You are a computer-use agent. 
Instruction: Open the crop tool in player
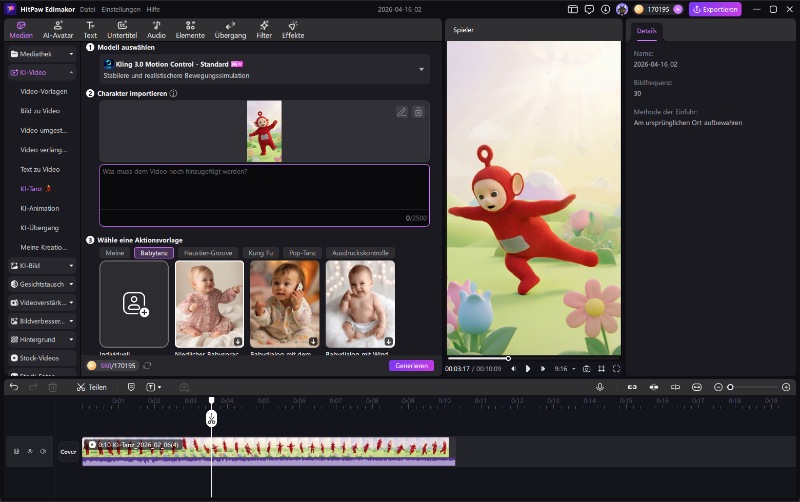(602, 368)
